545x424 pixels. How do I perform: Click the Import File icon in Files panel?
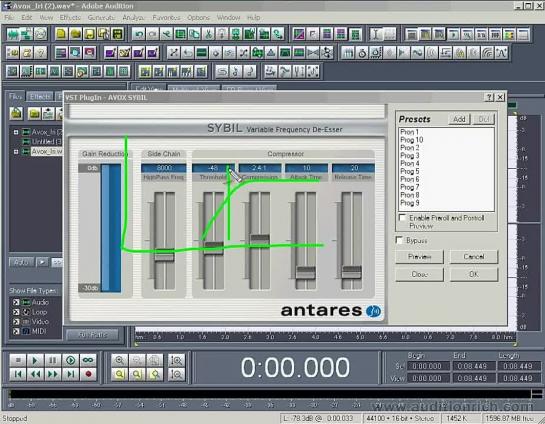pyautogui.click(x=16, y=113)
